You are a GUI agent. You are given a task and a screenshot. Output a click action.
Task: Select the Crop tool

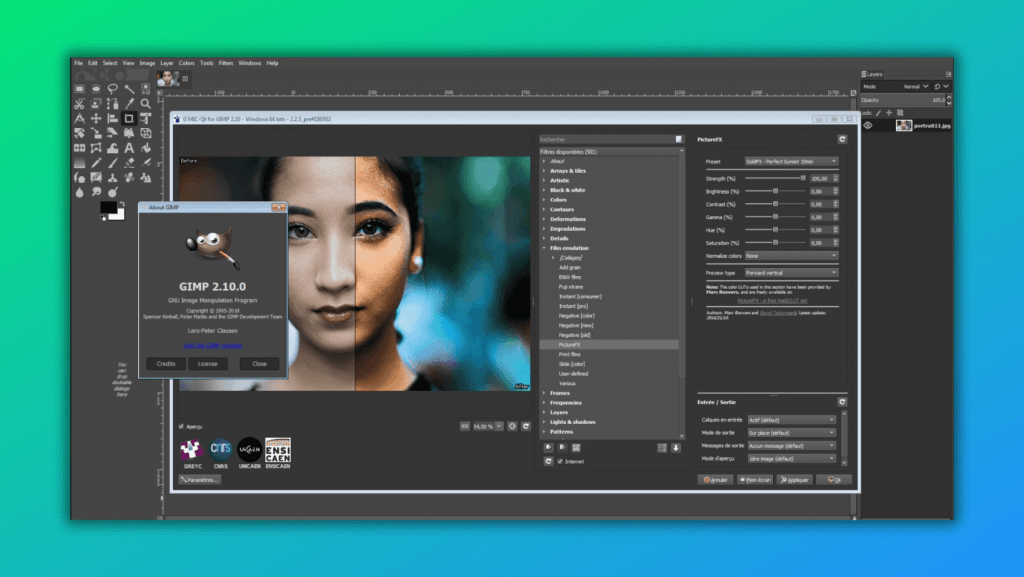(129, 119)
